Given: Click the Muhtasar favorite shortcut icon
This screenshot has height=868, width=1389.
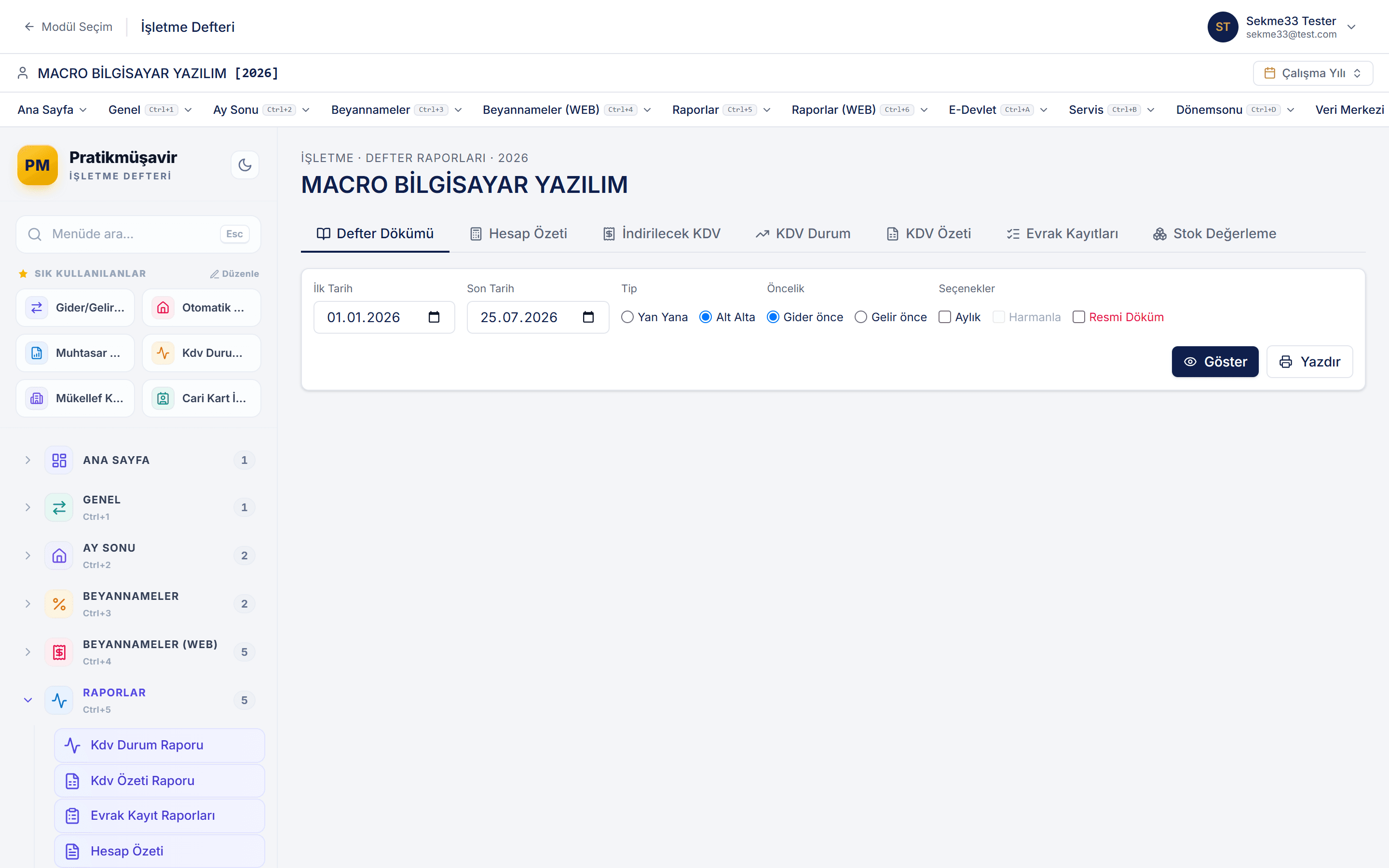Looking at the screenshot, I should coord(37,353).
